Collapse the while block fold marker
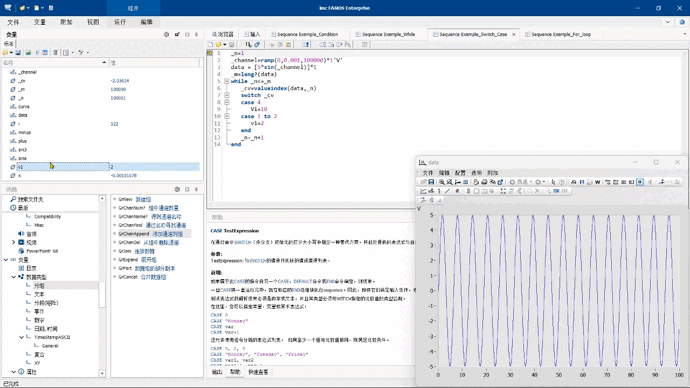This screenshot has height=388, width=690. 227,81
